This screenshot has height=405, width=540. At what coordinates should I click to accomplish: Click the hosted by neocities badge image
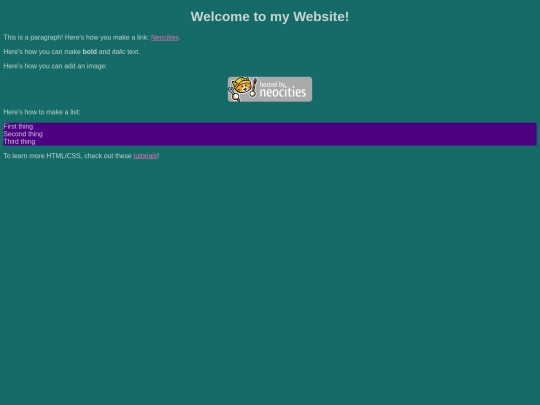coord(270,89)
